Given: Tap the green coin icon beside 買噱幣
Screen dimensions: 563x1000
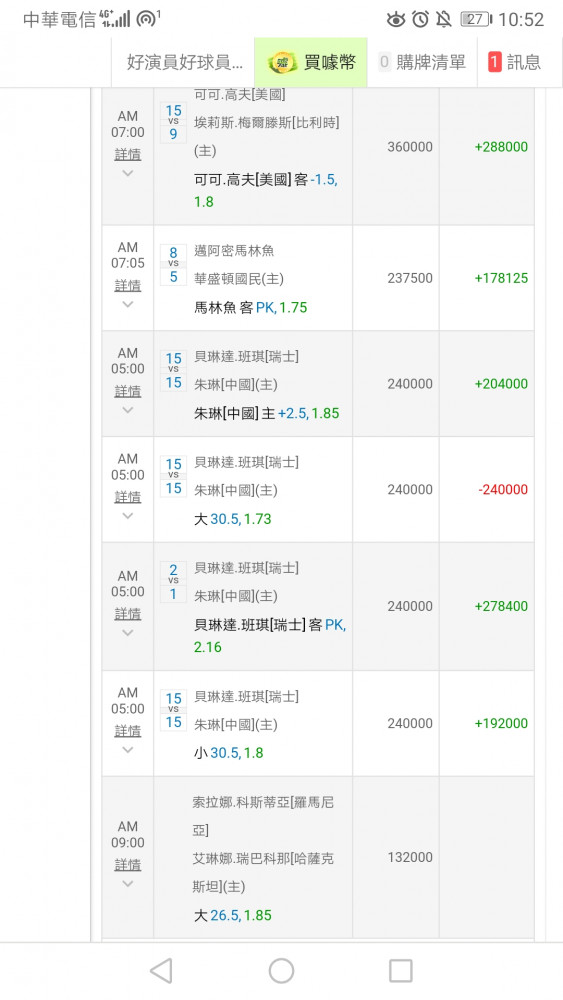Looking at the screenshot, I should (282, 62).
